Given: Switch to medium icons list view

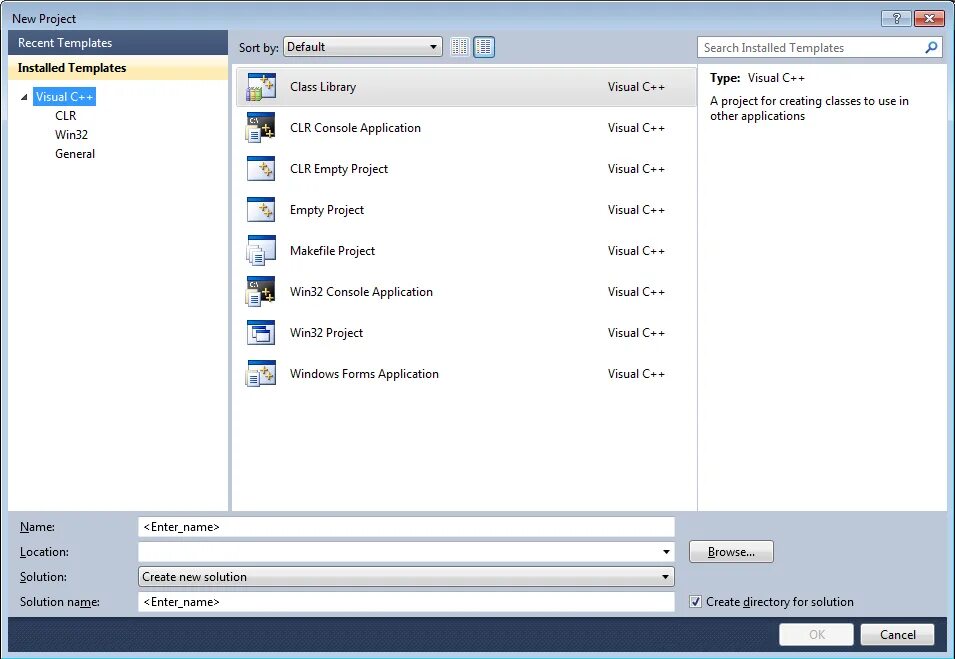Looking at the screenshot, I should pos(484,47).
